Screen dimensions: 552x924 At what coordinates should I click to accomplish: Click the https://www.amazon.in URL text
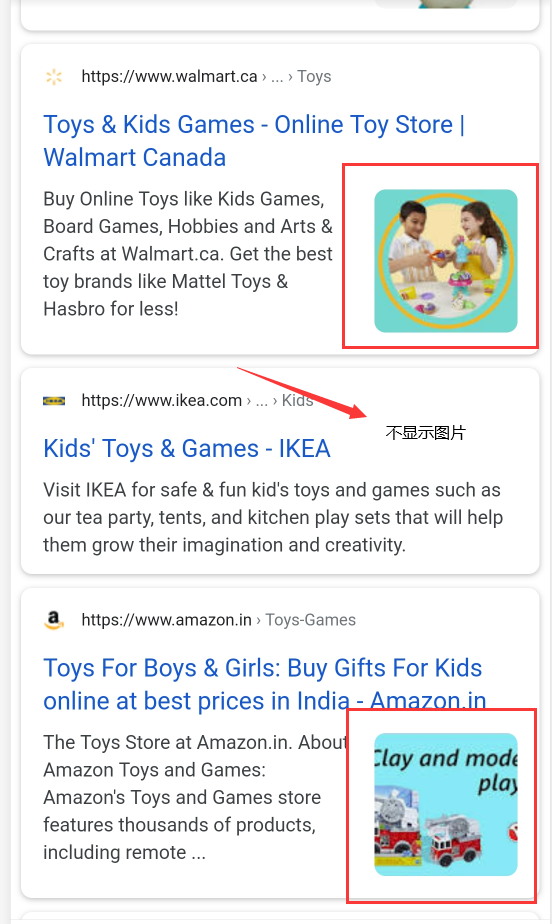pos(166,620)
